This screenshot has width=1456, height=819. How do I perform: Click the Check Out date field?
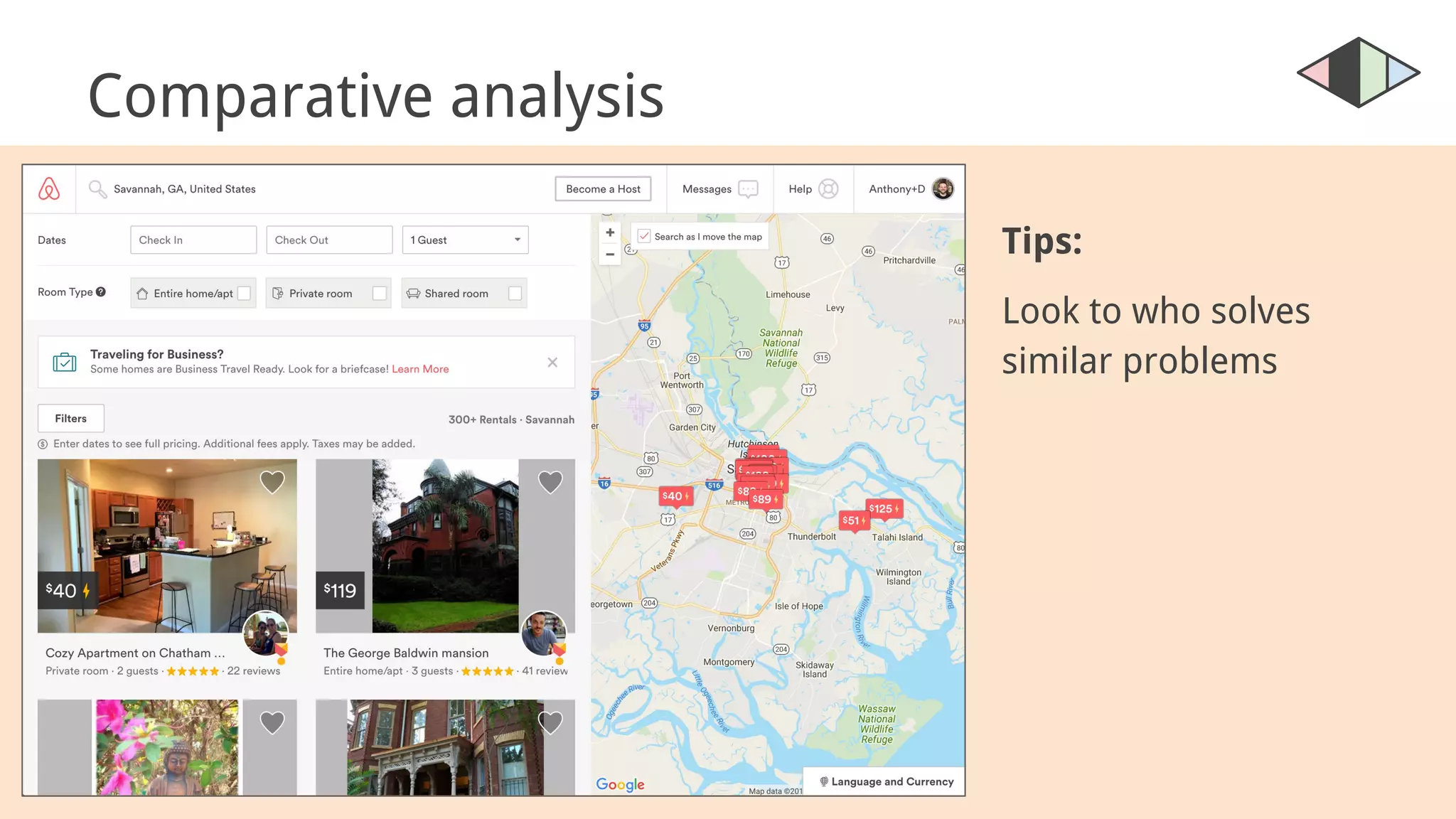point(329,240)
